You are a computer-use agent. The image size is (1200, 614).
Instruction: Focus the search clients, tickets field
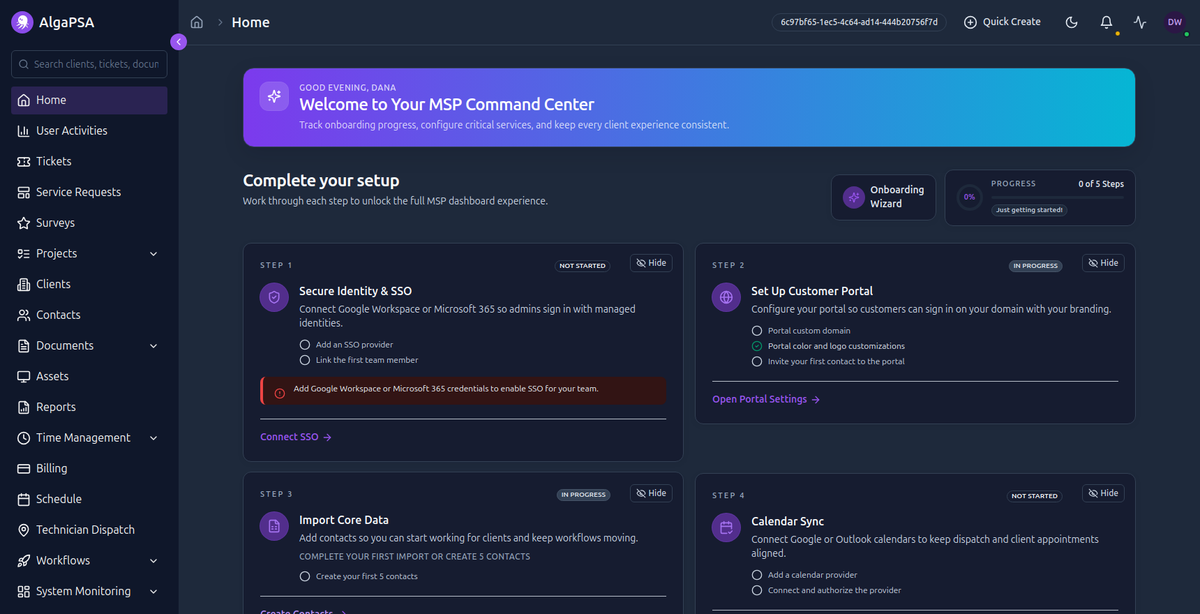pos(89,64)
